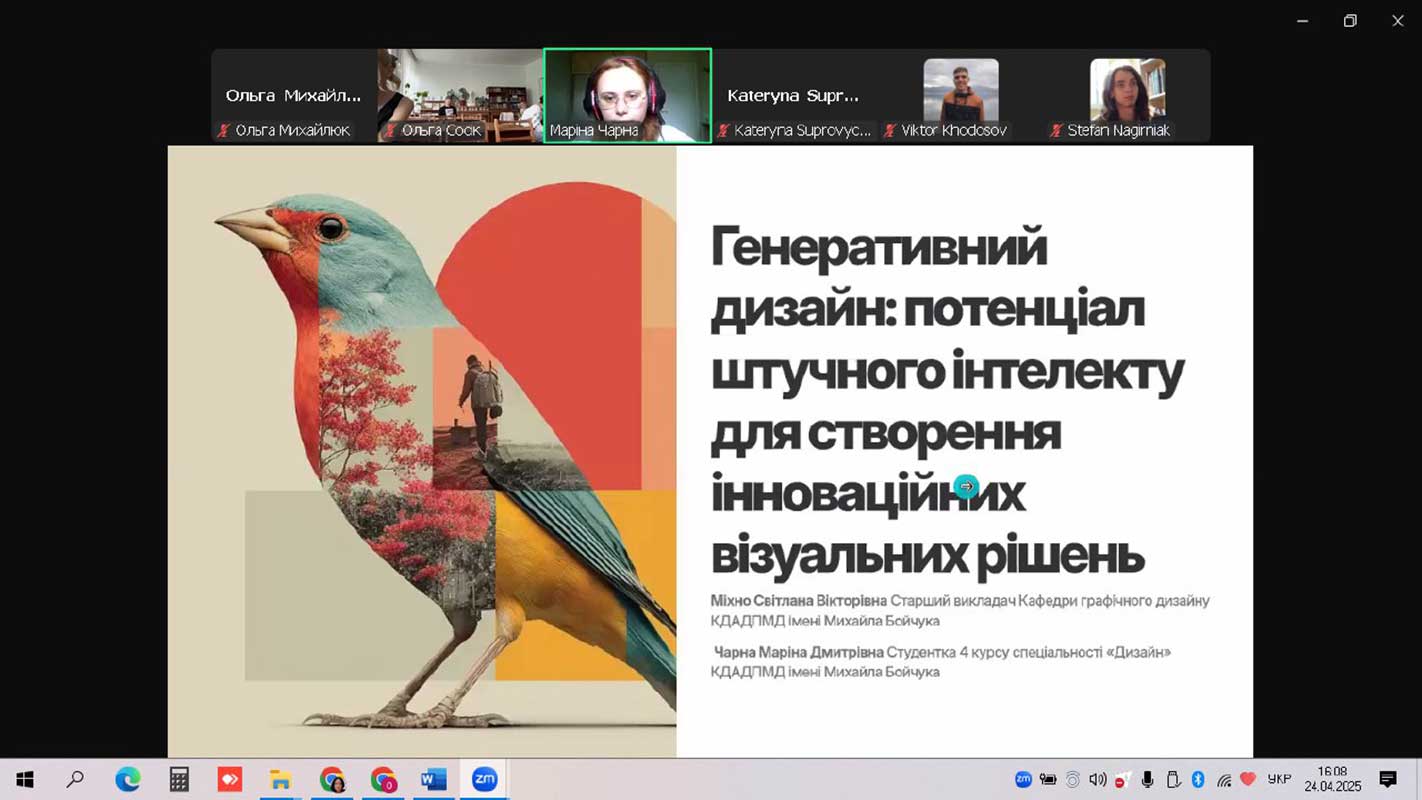
Task: Click Kateryna Suprovych's participant tile
Action: (x=794, y=95)
